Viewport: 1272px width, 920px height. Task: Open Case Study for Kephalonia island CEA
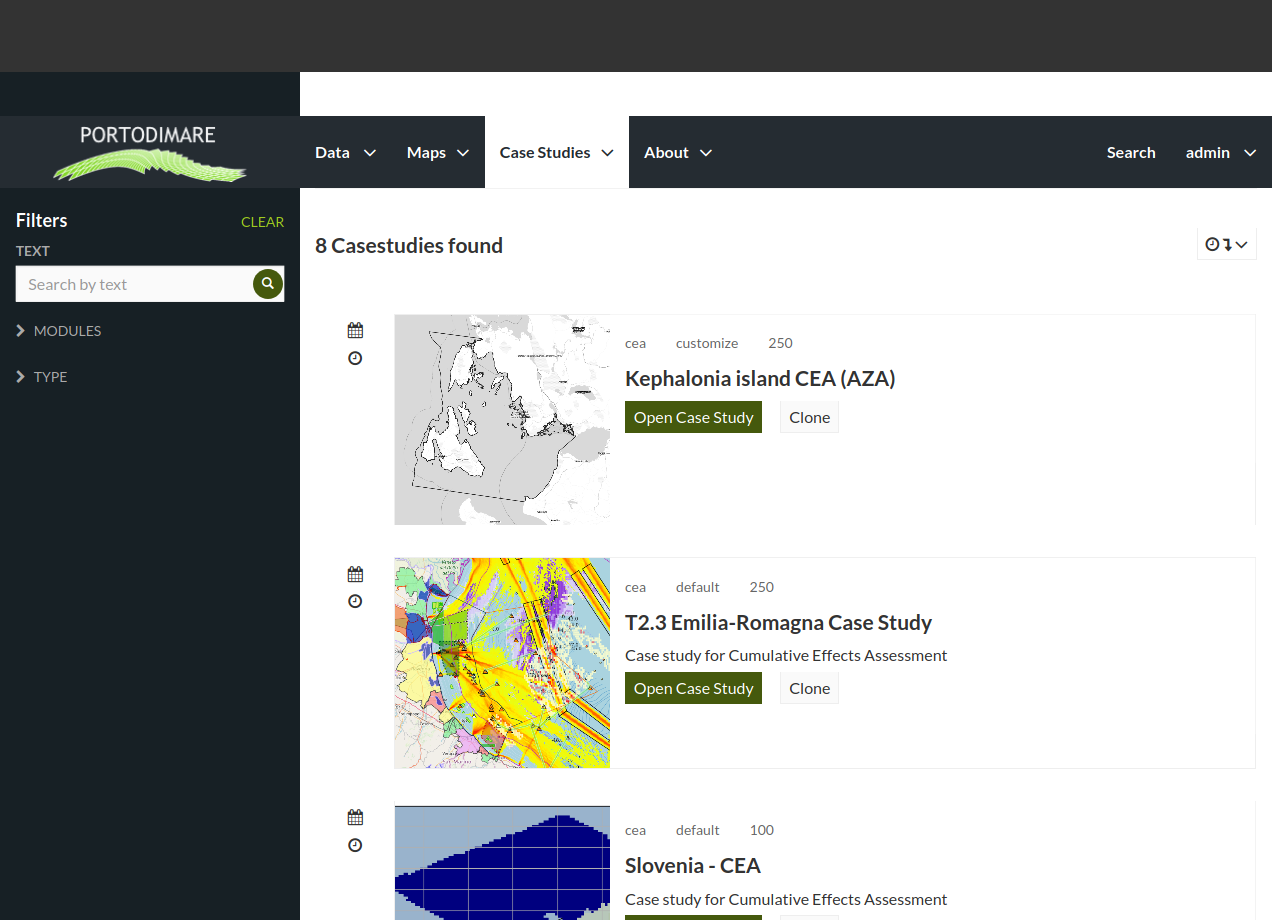(x=693, y=417)
